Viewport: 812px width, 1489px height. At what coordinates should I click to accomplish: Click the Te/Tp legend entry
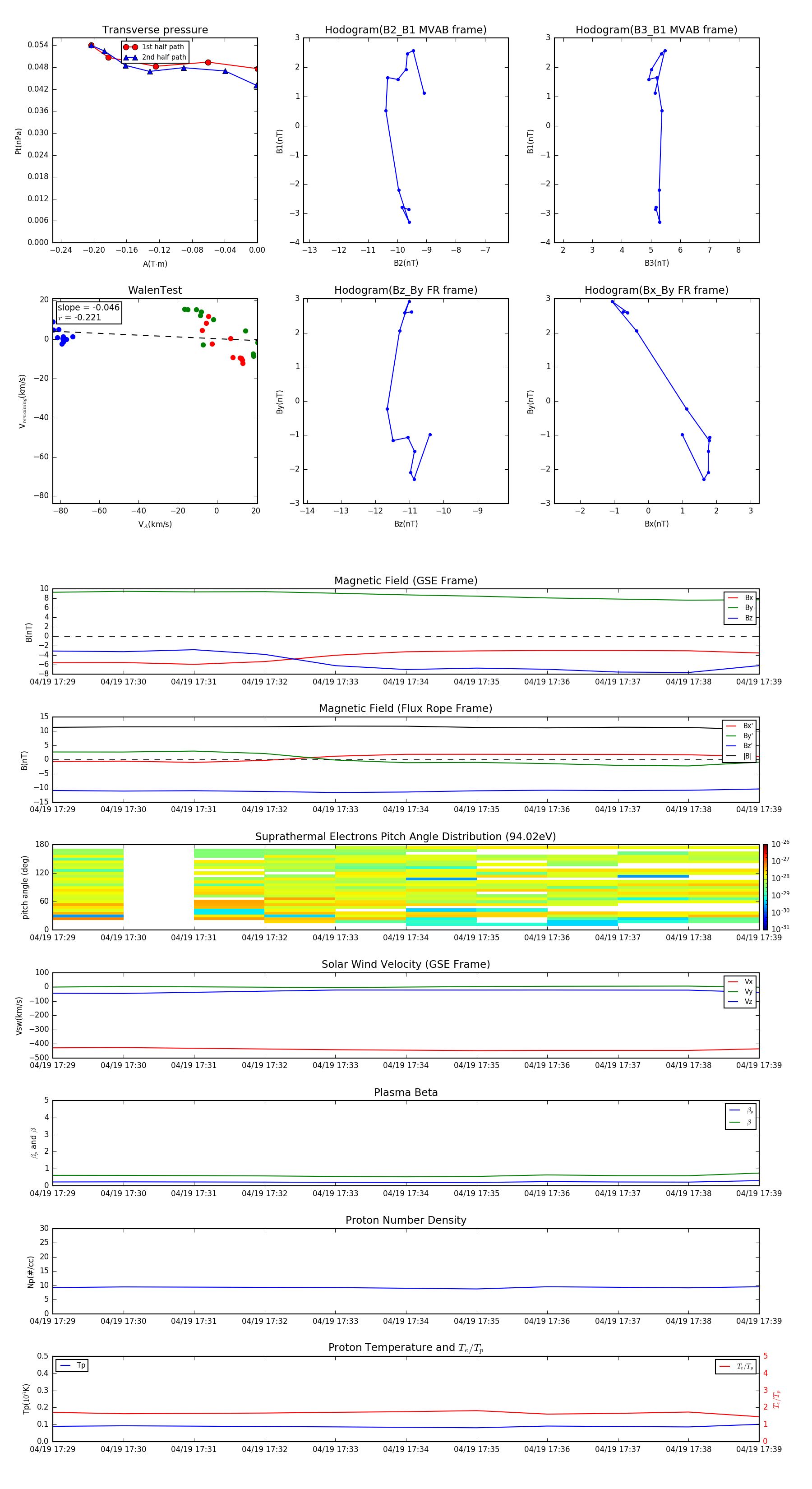735,1366
